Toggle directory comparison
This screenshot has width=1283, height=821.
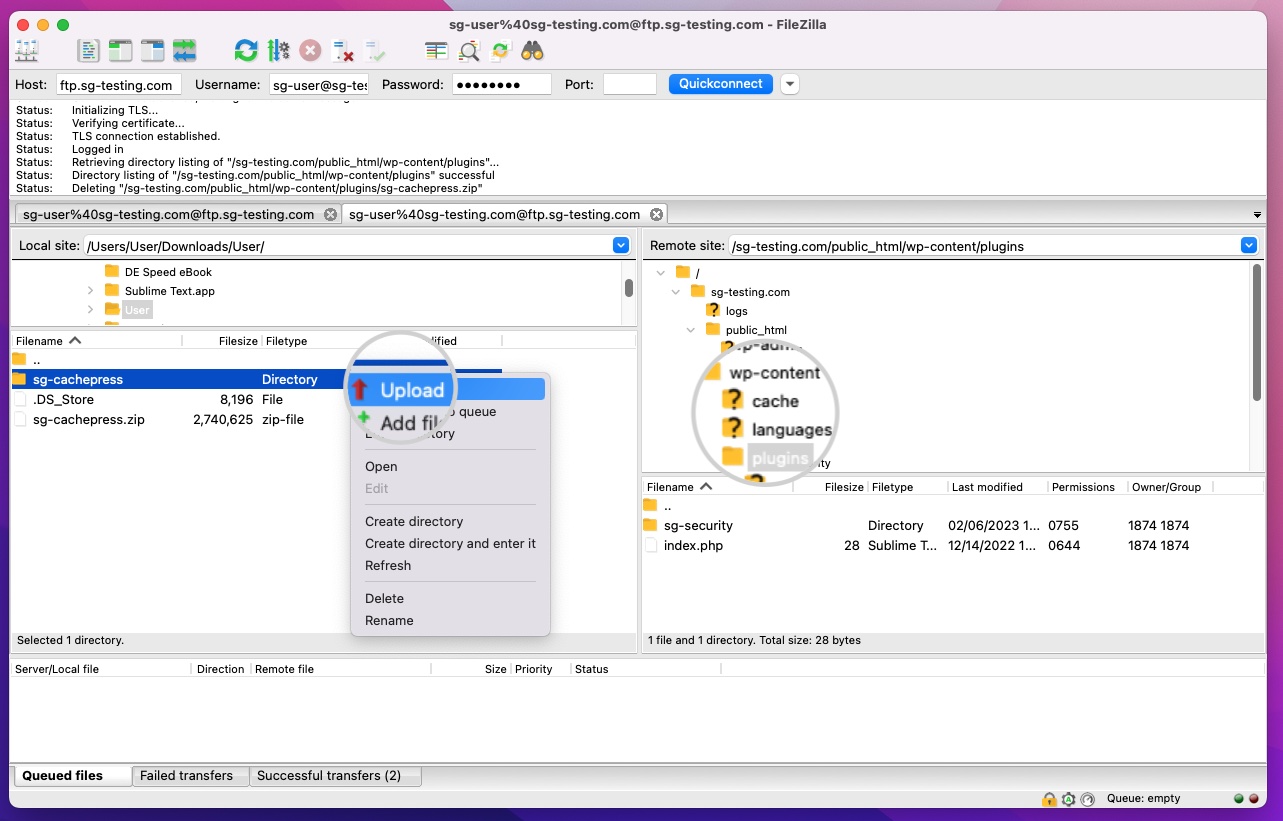[x=469, y=50]
